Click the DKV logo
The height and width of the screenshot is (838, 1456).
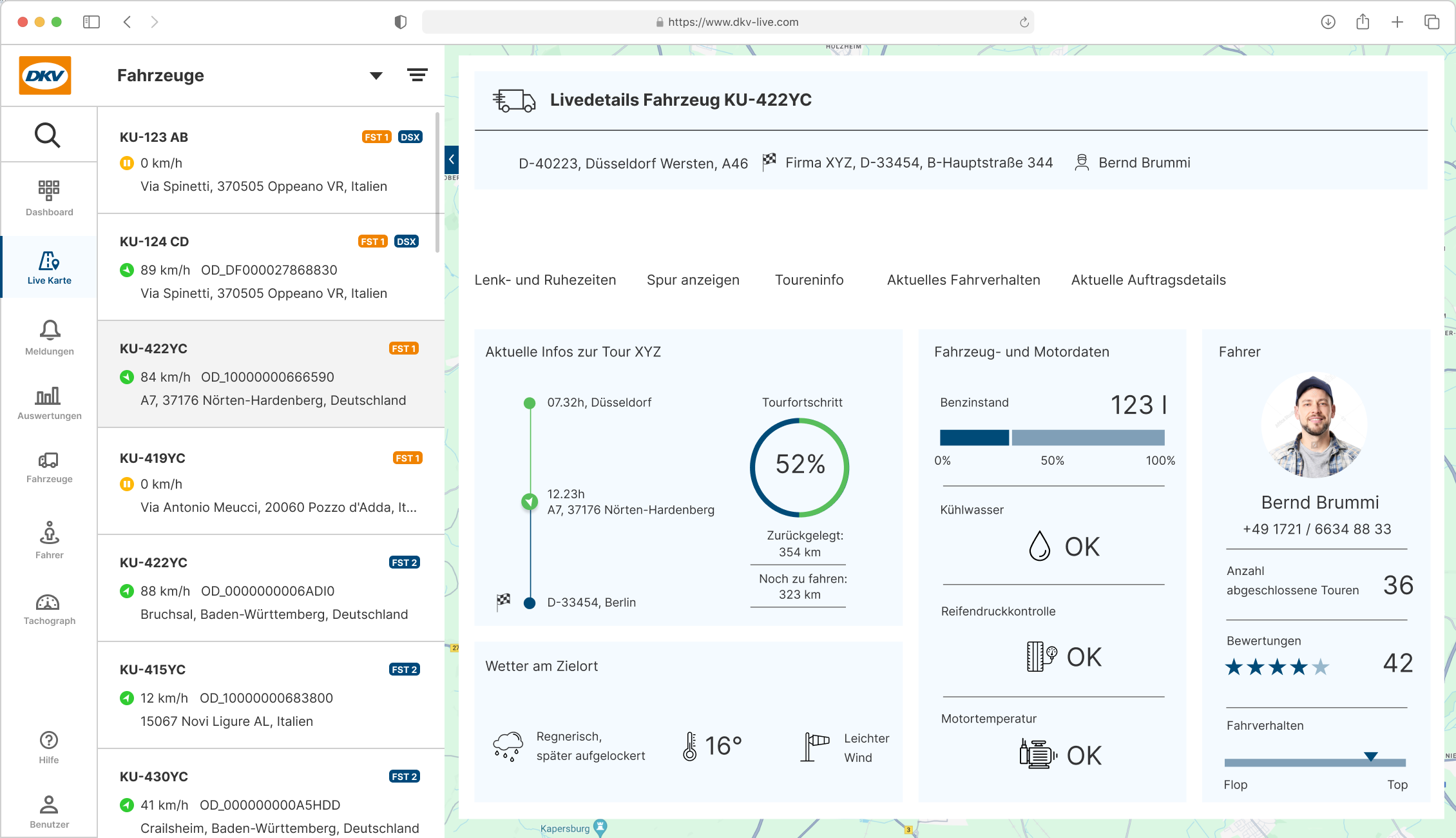click(45, 75)
